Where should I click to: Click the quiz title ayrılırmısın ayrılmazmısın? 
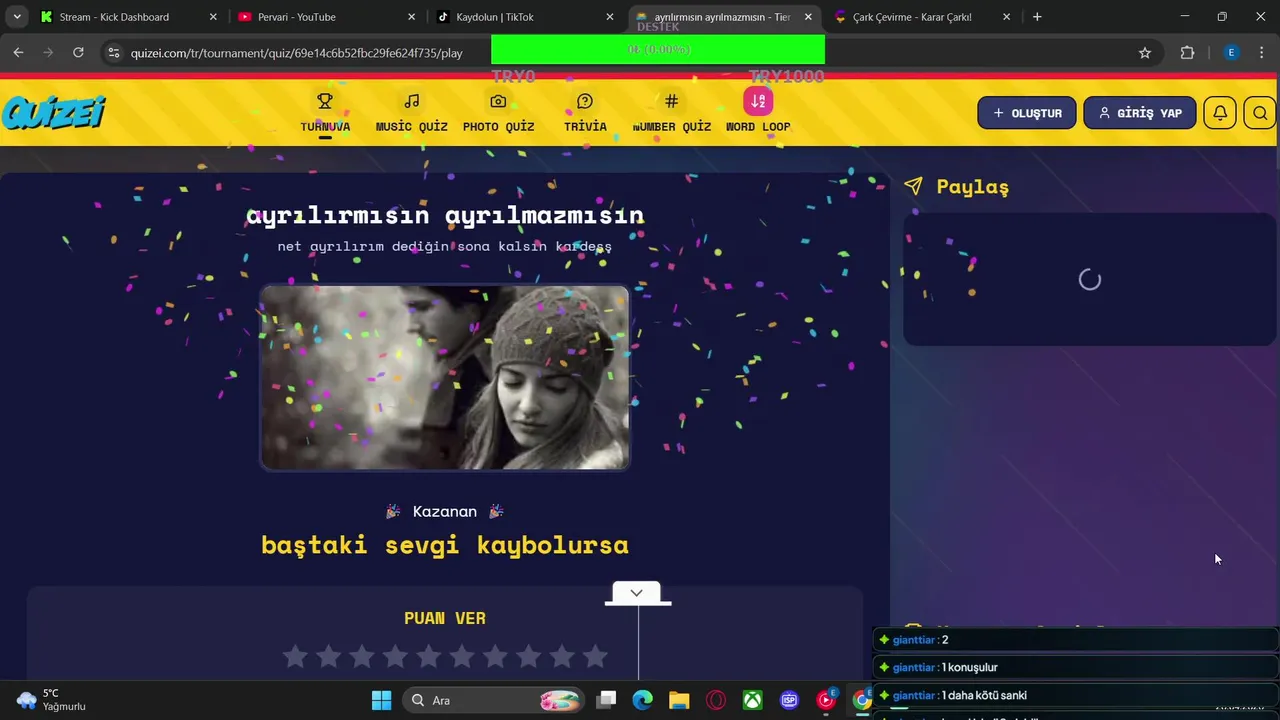445,215
